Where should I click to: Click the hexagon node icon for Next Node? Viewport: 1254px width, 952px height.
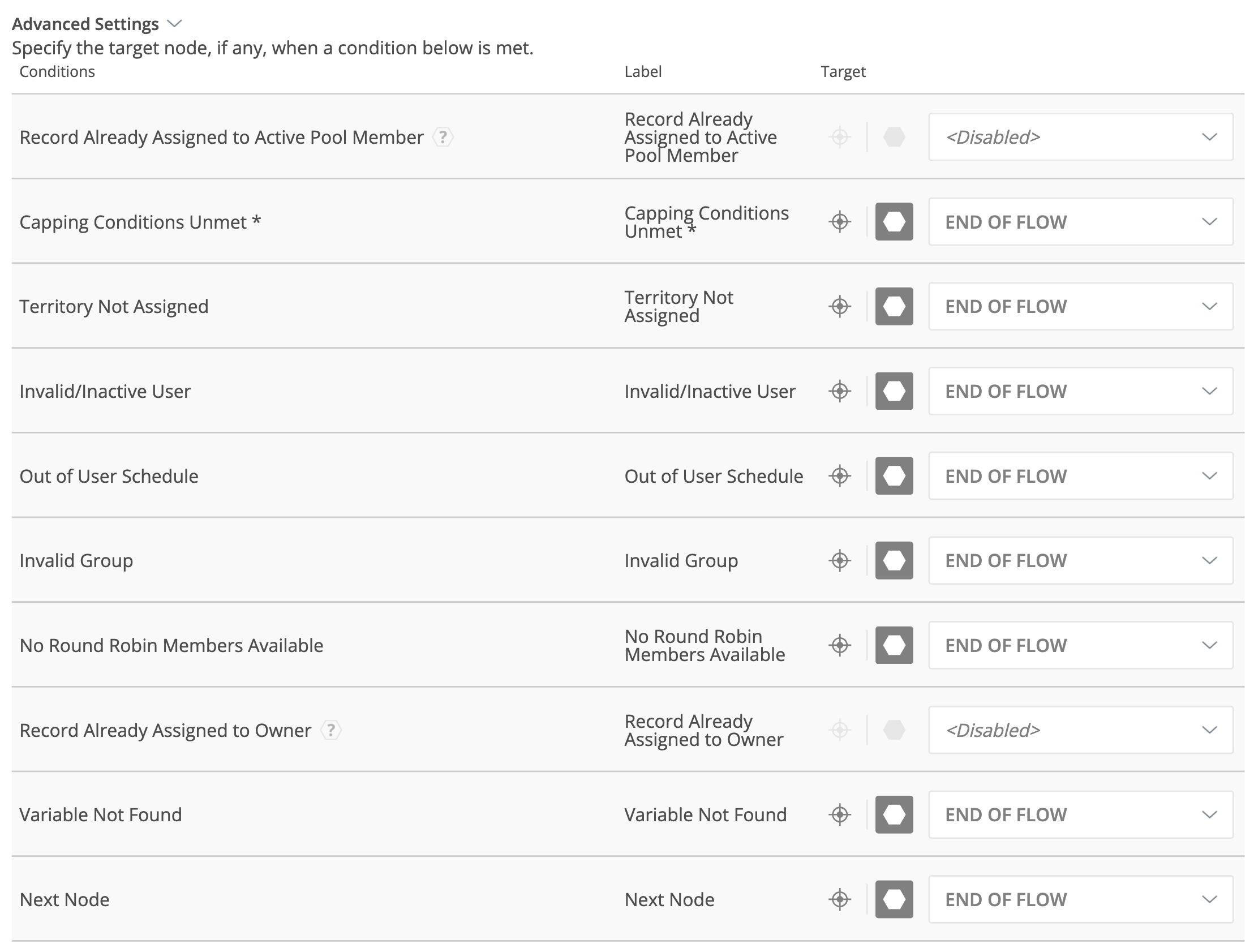coord(894,899)
